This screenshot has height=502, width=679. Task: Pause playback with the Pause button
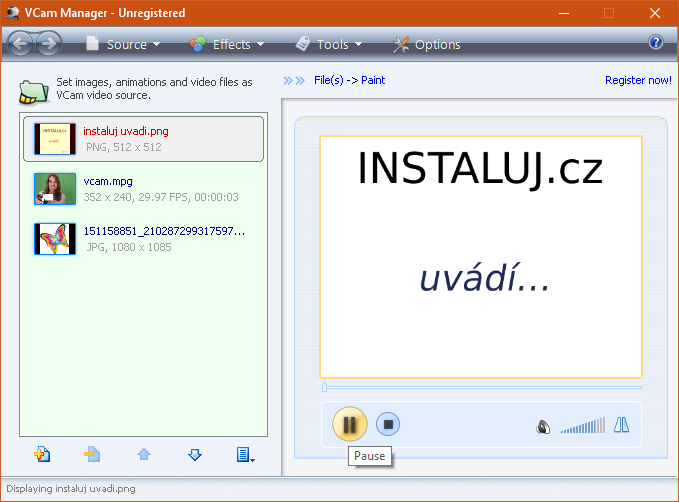(x=350, y=424)
